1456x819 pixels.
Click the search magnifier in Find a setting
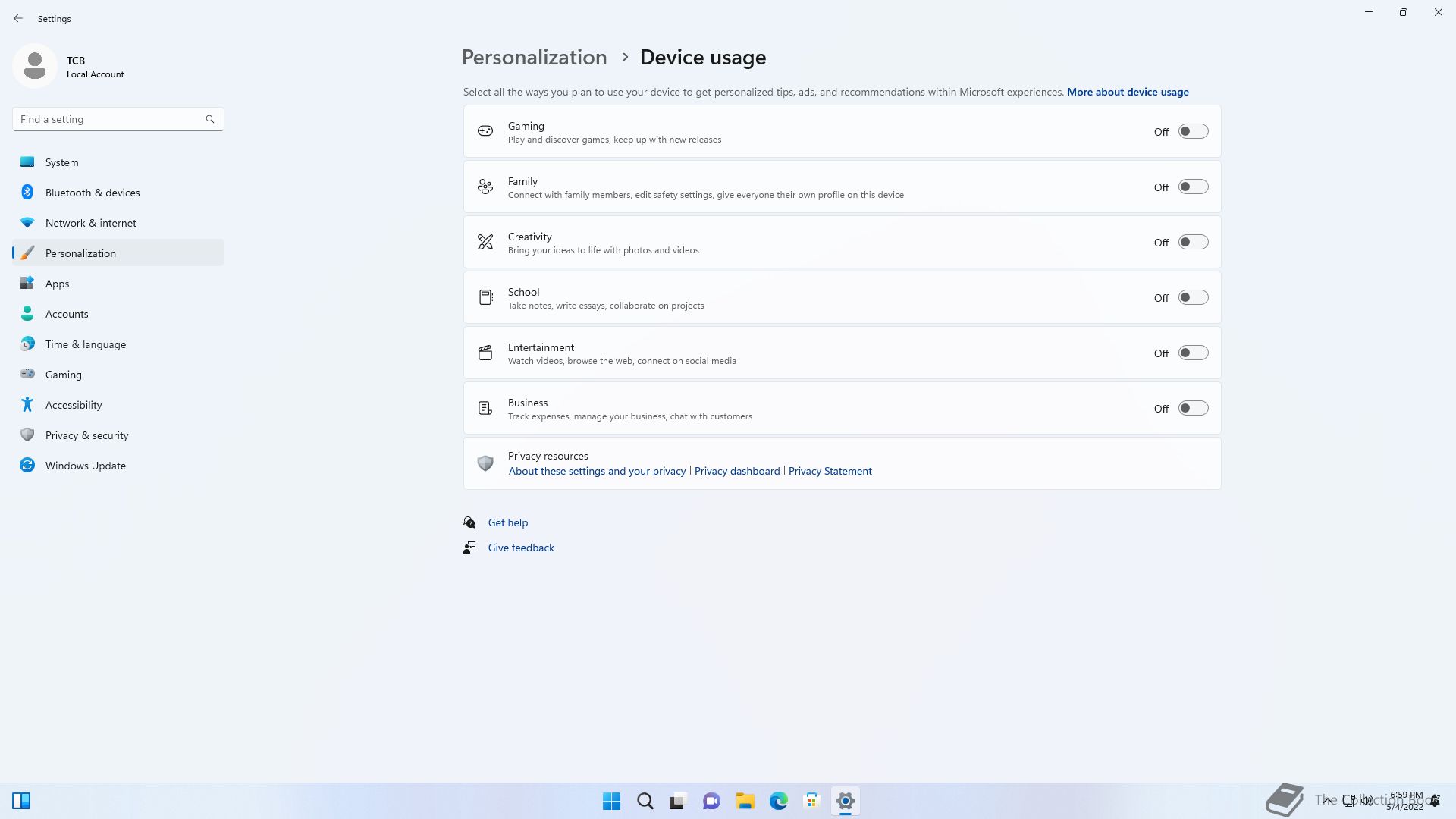[210, 119]
